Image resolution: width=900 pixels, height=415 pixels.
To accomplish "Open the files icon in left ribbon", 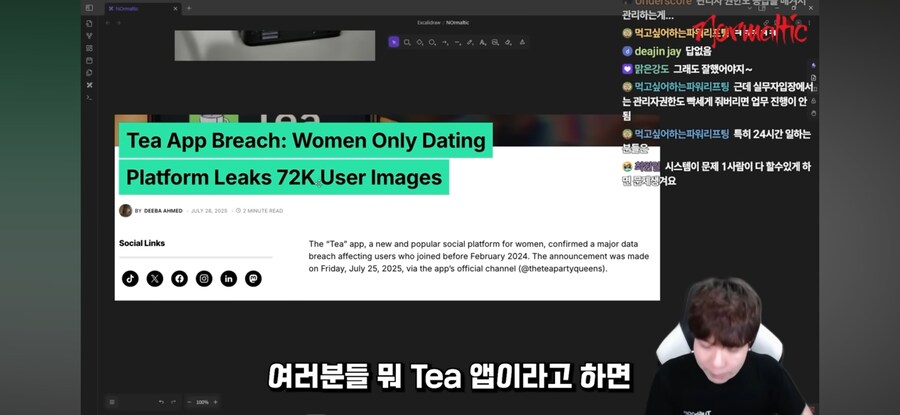I will (89, 24).
